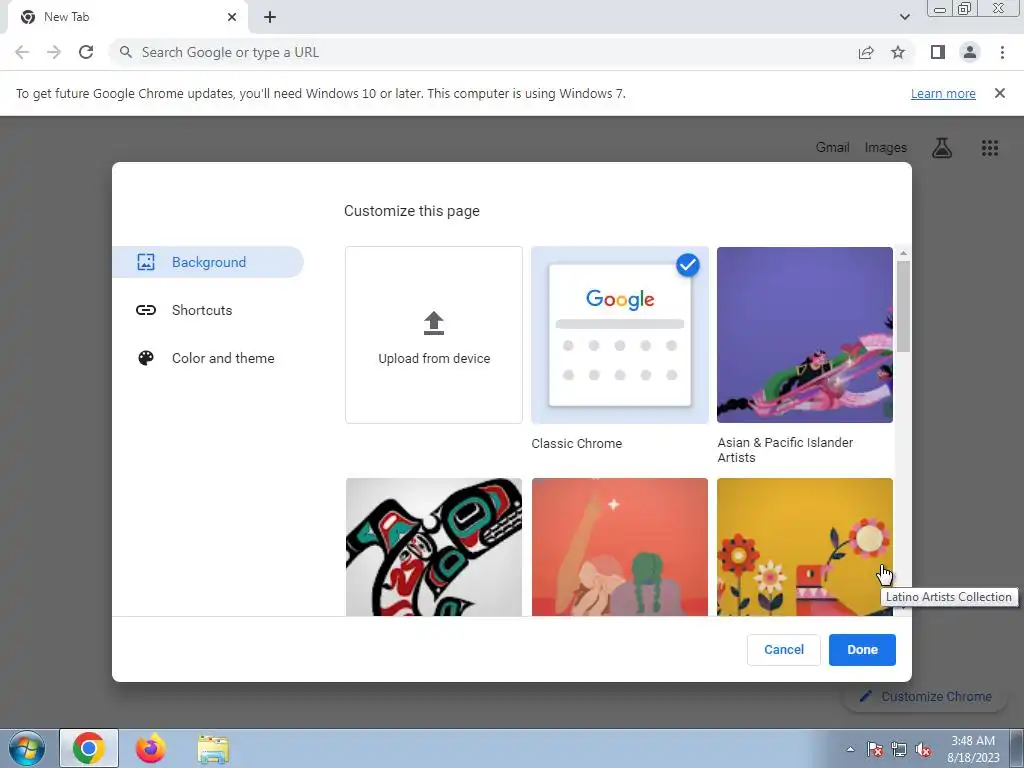1024x768 pixels.
Task: Click the dialog scrollbar thumb
Action: pyautogui.click(x=903, y=306)
